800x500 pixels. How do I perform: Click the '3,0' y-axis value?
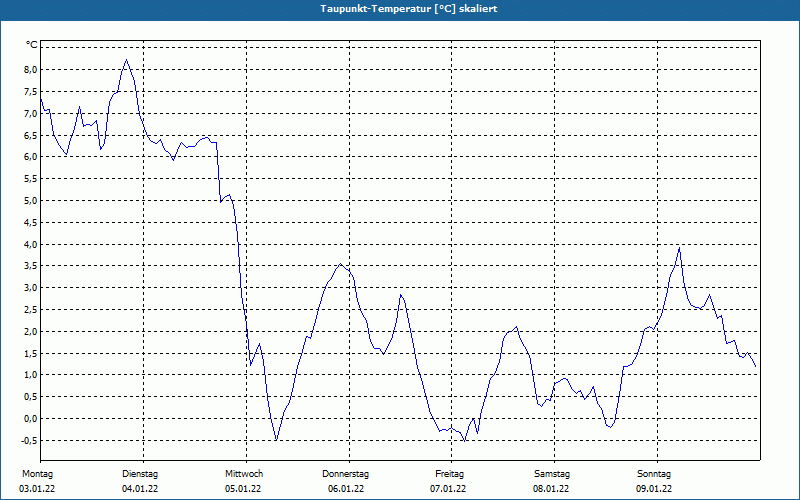31,288
